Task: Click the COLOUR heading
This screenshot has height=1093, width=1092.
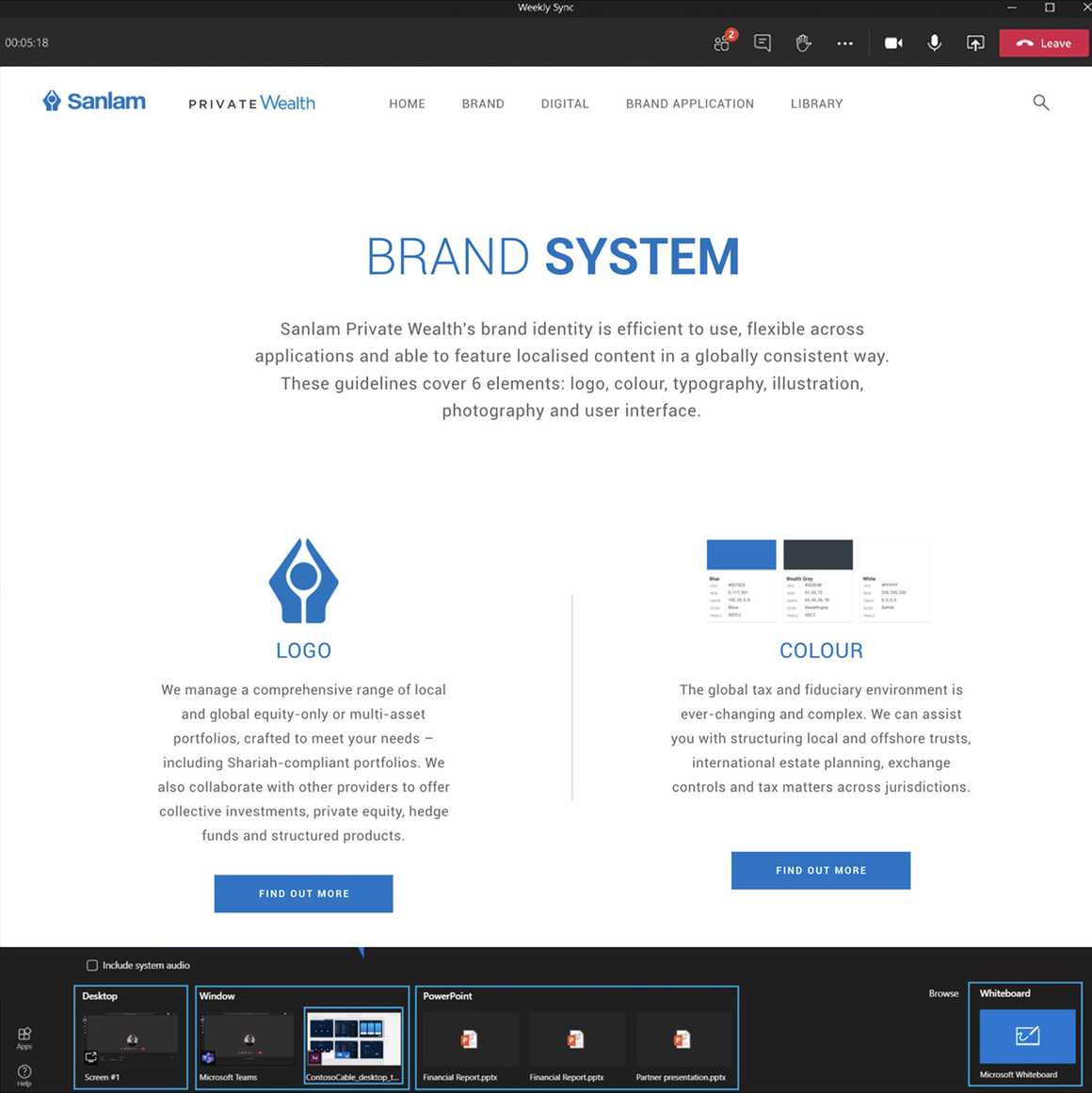Action: click(821, 651)
